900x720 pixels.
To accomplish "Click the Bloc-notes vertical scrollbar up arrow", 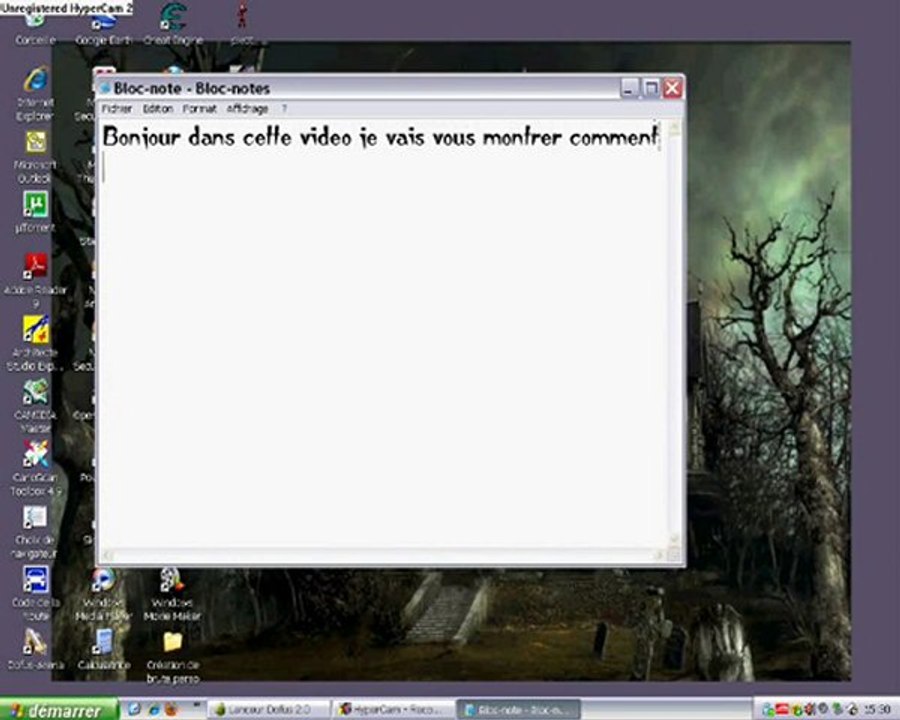I will coord(674,127).
